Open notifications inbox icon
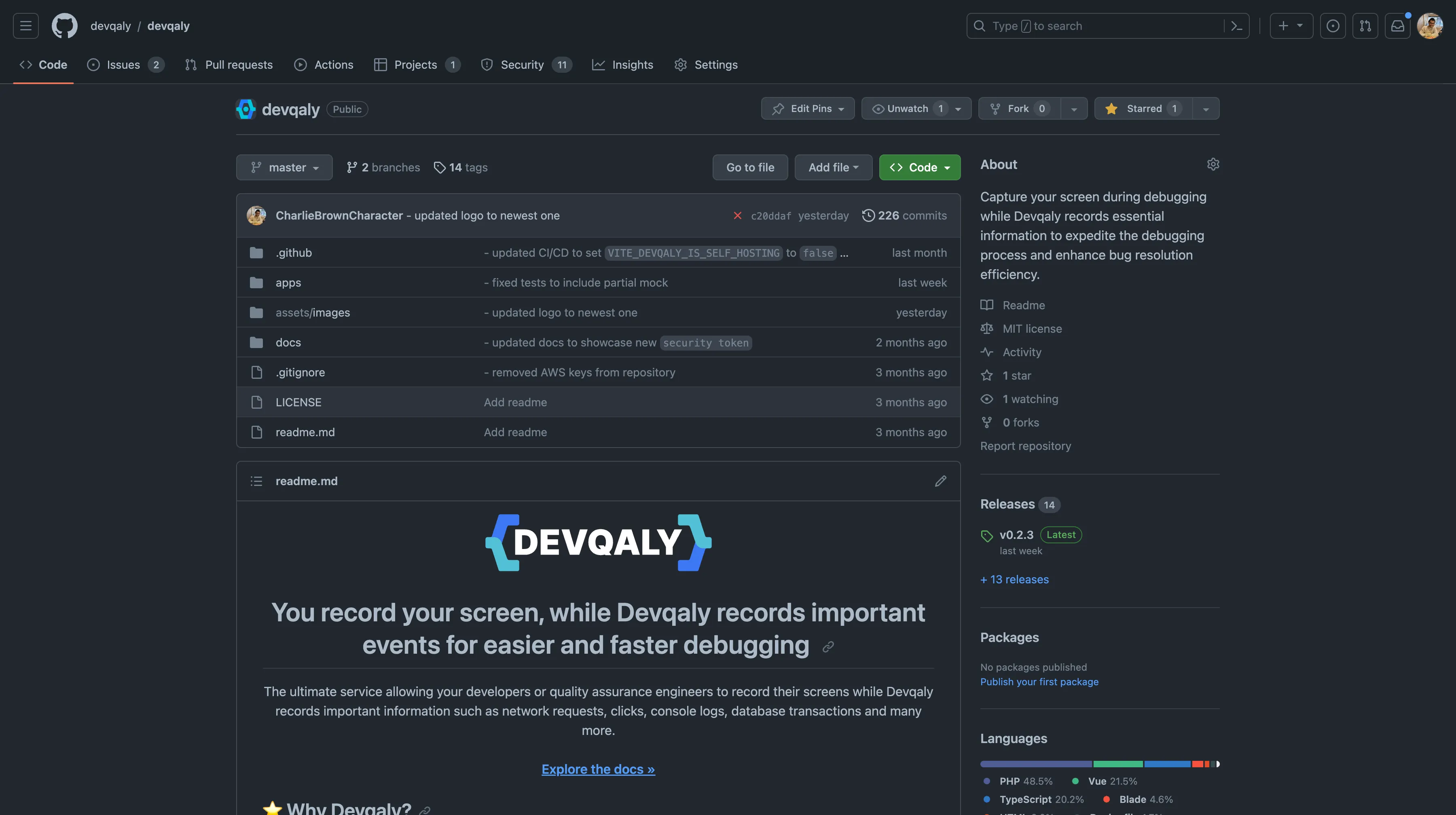The width and height of the screenshot is (1456, 815). (x=1397, y=25)
